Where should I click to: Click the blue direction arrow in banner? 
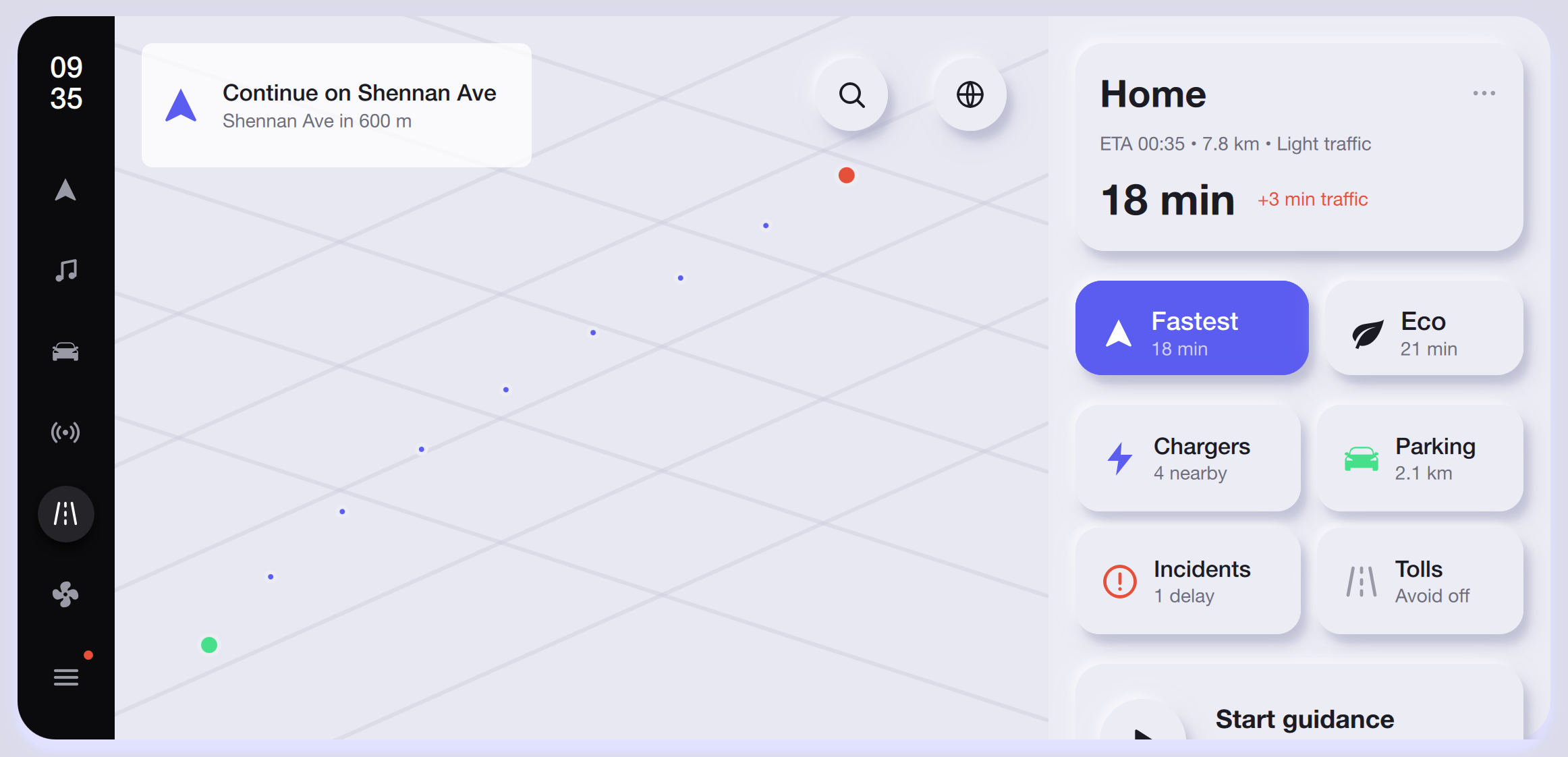(x=181, y=105)
